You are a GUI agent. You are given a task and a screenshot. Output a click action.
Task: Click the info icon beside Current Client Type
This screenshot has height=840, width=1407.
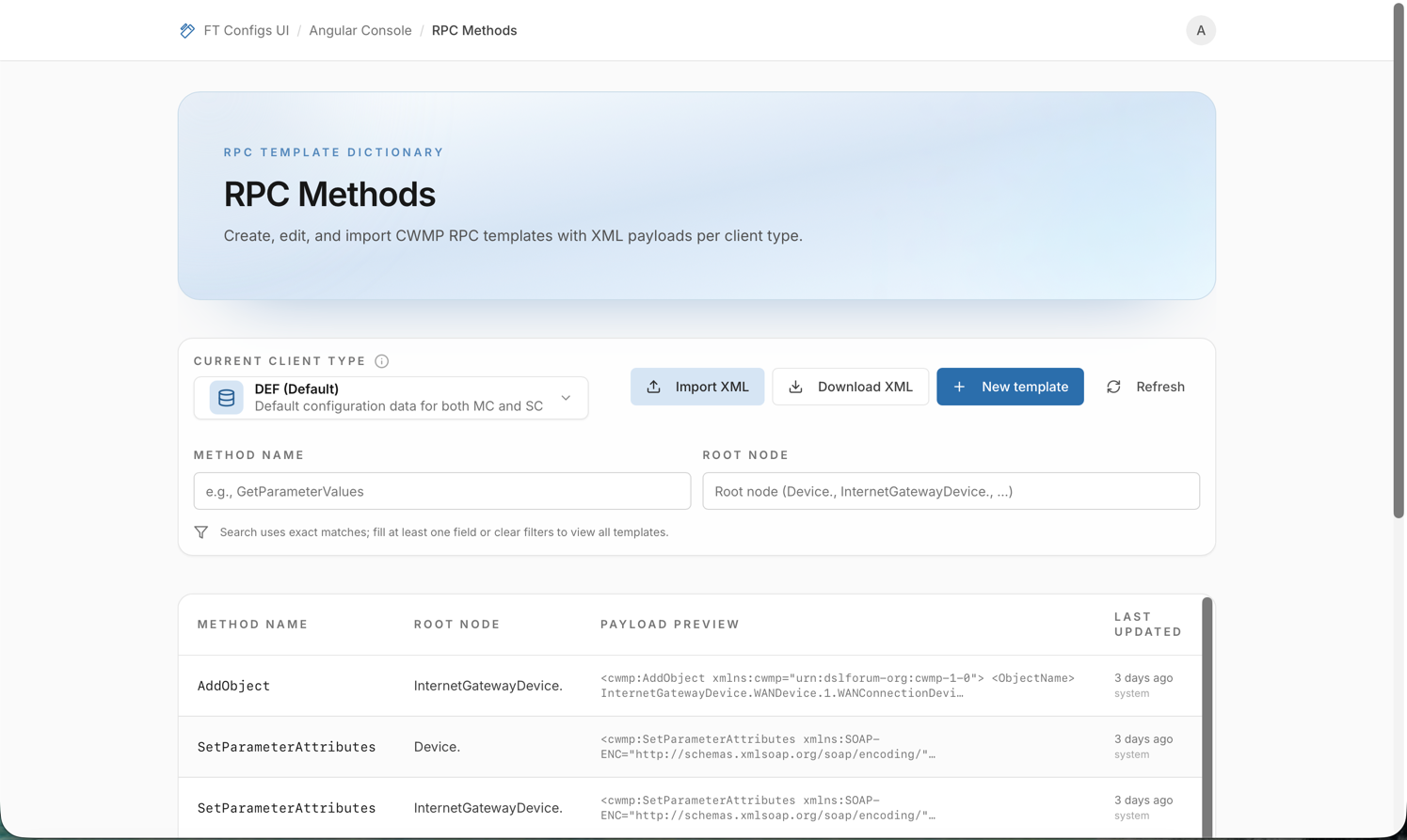pyautogui.click(x=381, y=361)
